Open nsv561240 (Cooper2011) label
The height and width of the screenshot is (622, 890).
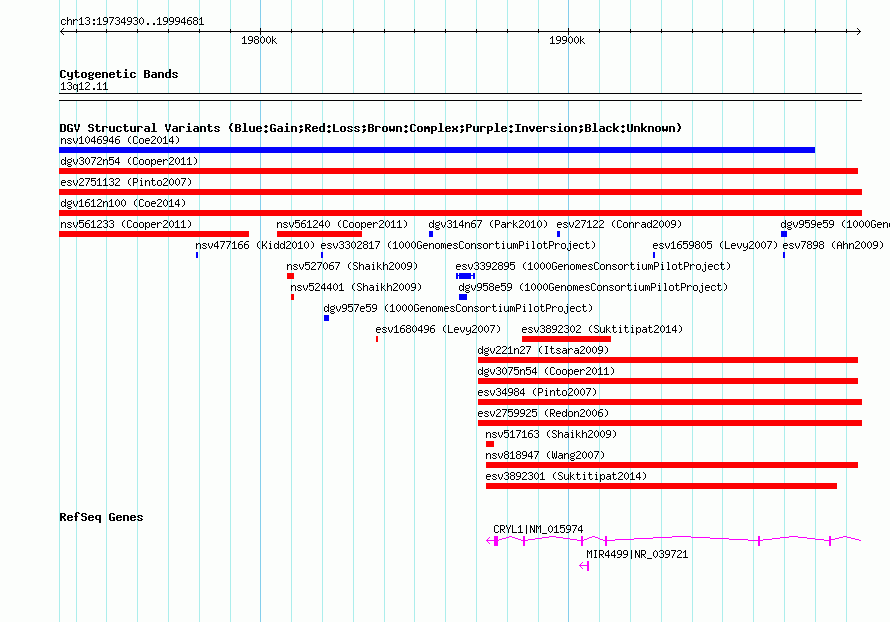pyautogui.click(x=342, y=224)
